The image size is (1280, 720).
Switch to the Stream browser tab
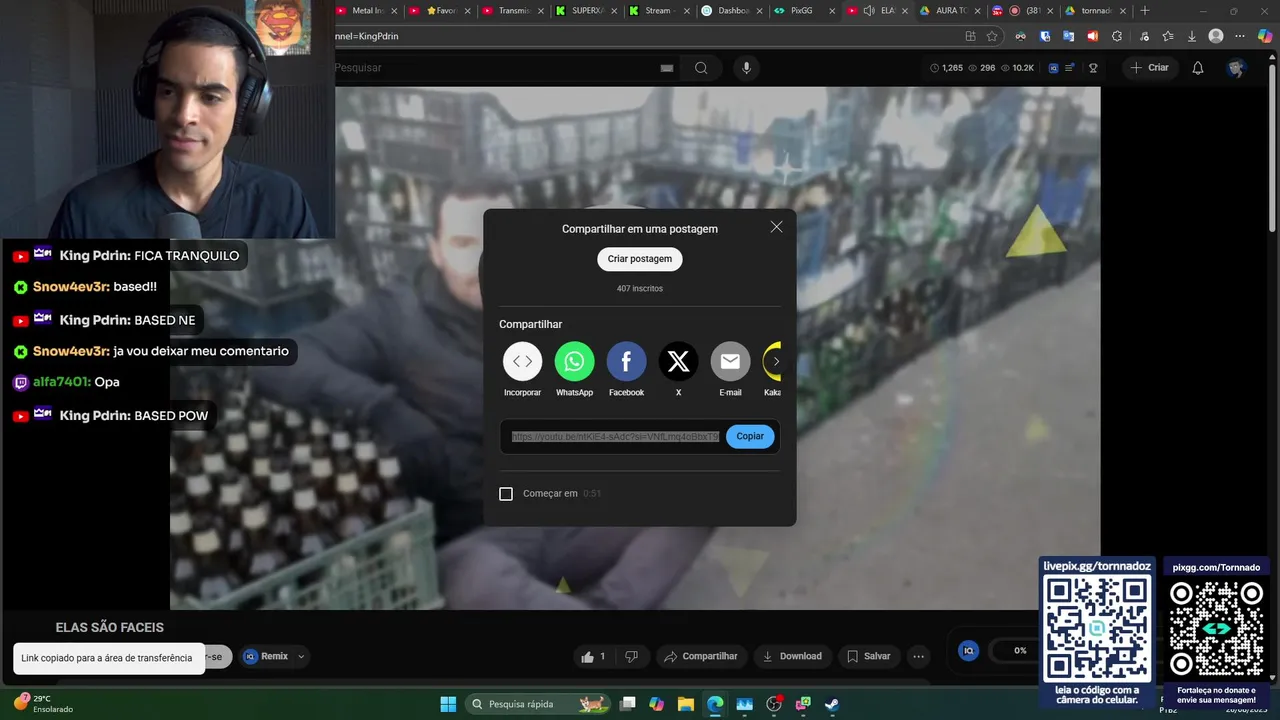[658, 11]
